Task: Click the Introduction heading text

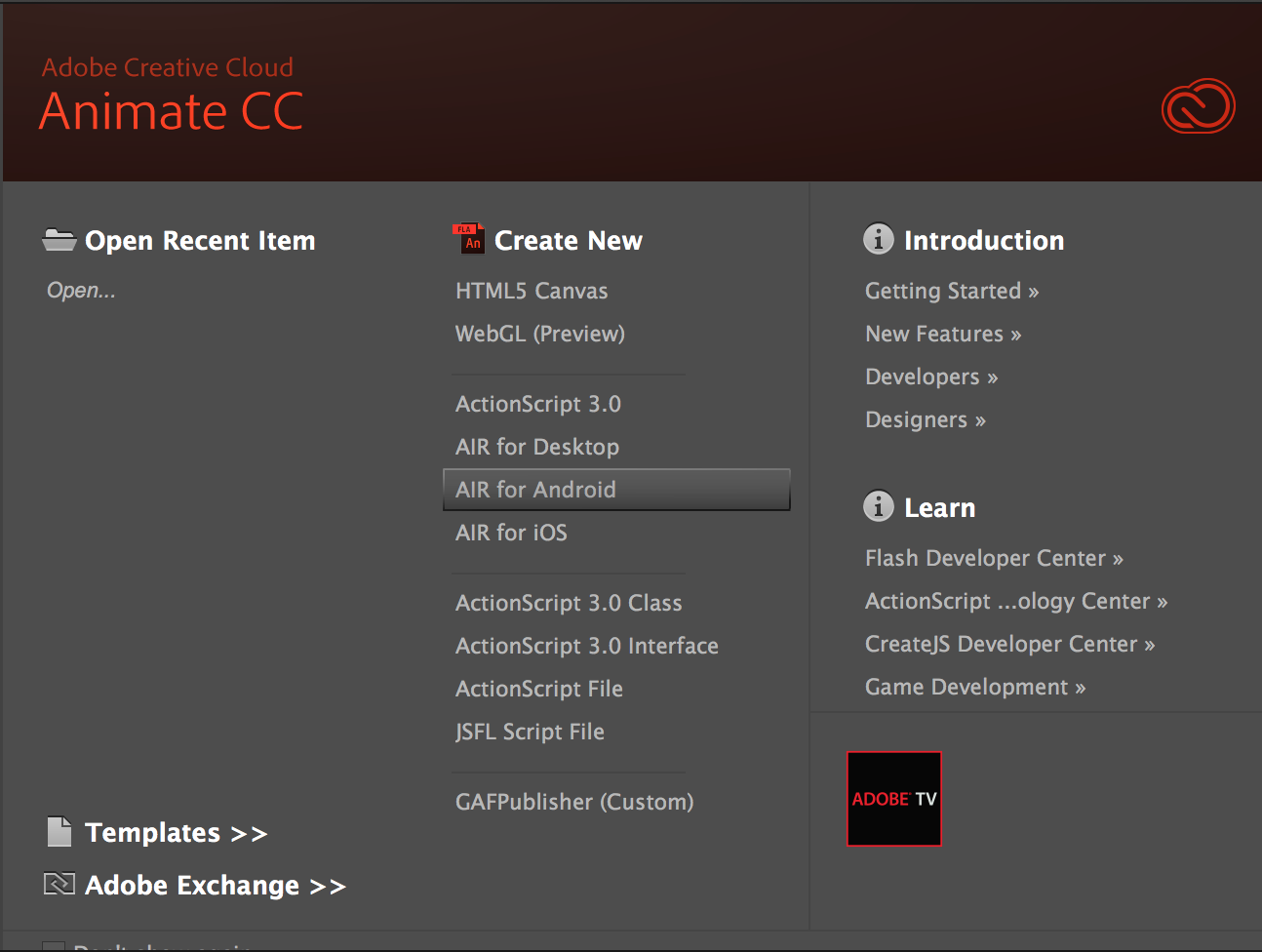Action: [x=984, y=240]
